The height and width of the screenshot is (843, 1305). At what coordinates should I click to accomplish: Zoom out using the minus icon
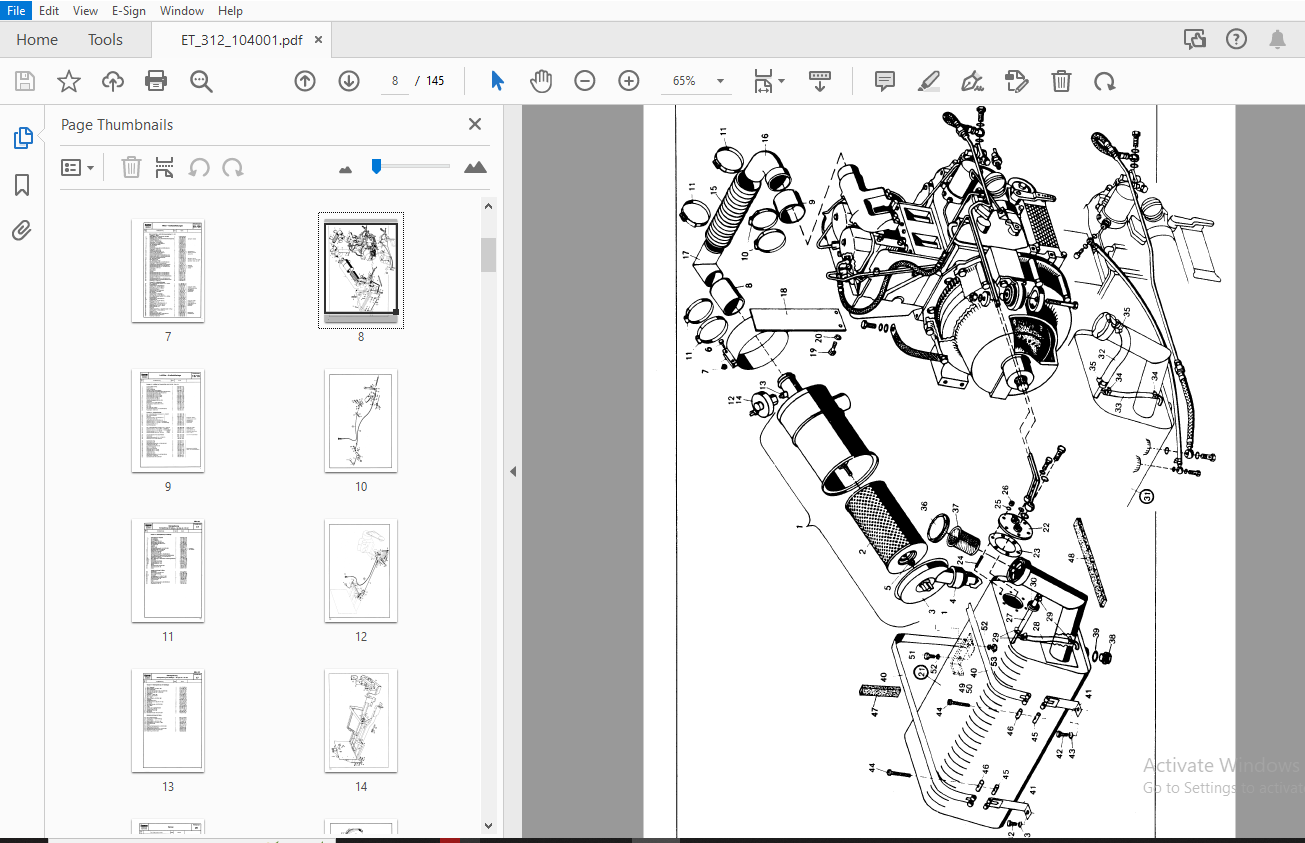585,81
